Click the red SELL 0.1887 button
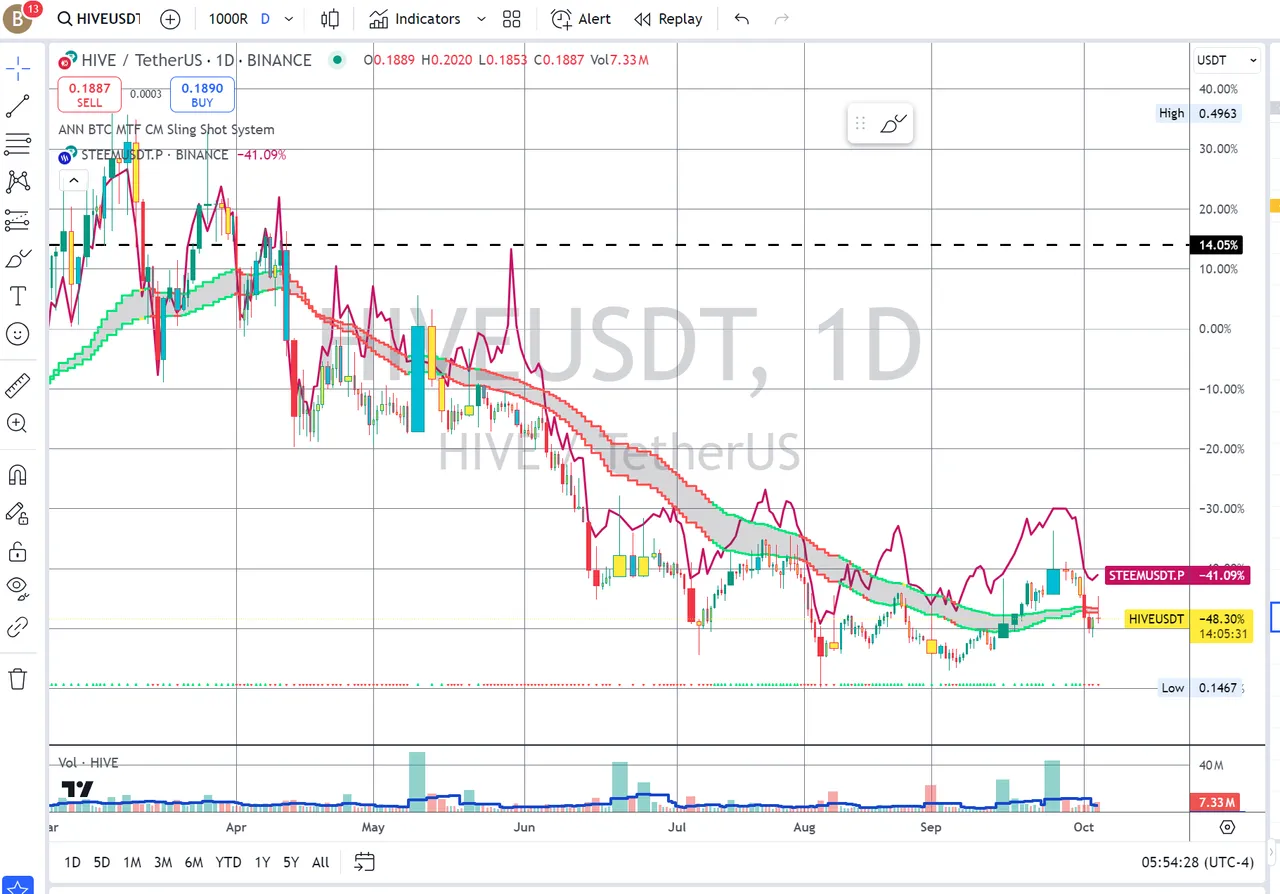Image resolution: width=1280 pixels, height=894 pixels. coord(90,95)
